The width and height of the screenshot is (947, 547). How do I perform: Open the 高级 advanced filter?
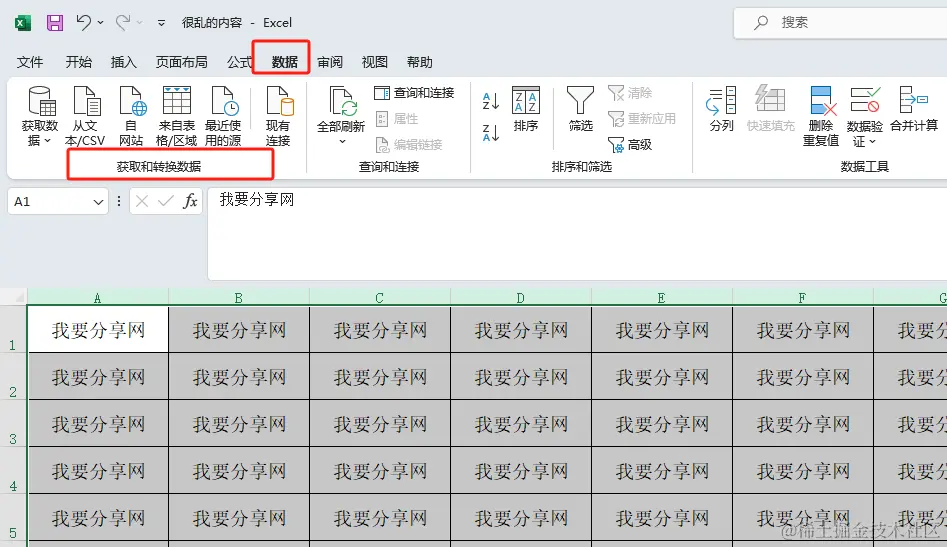630,145
